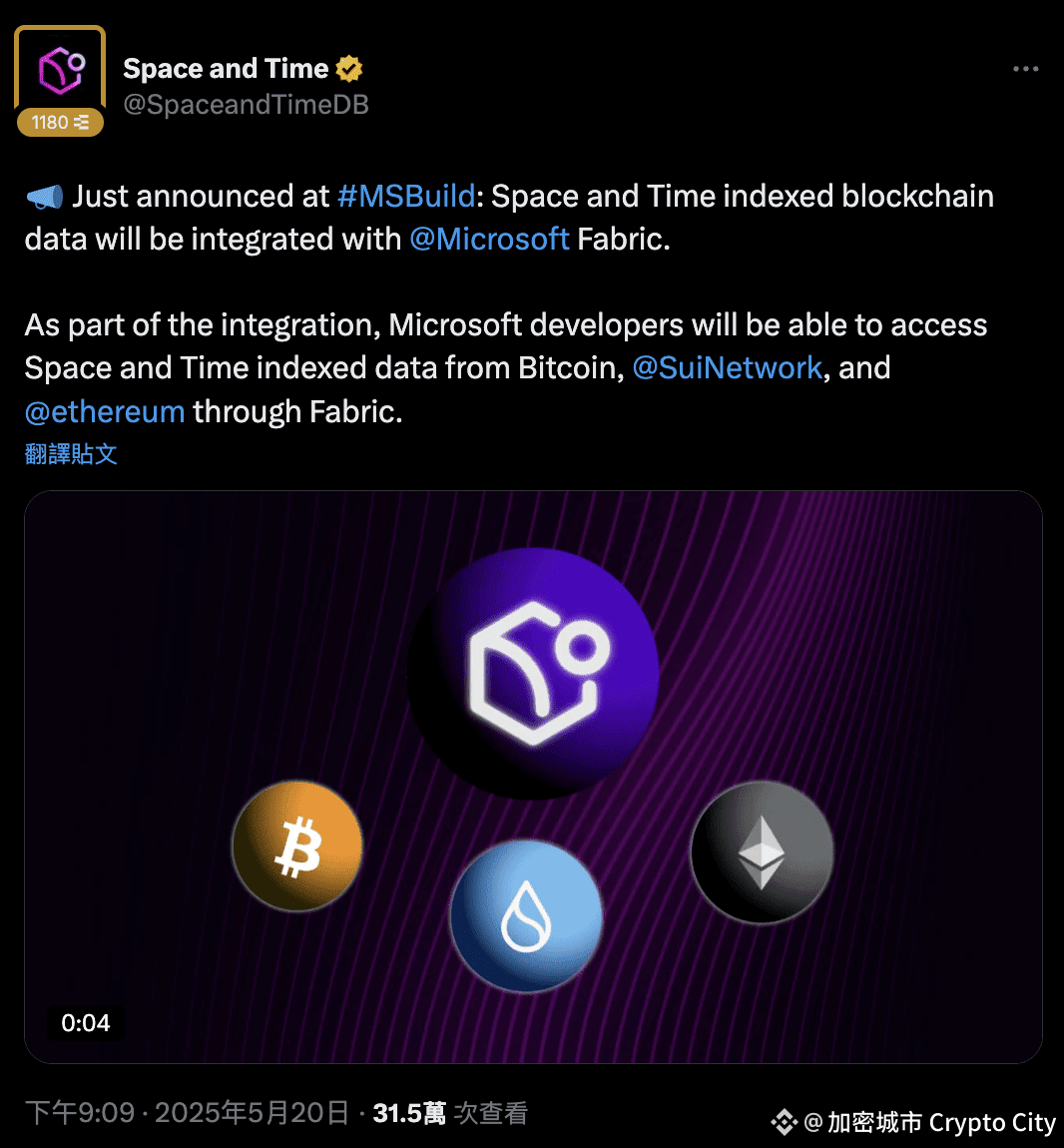Viewport: 1064px width, 1148px height.
Task: Click the 1180 badge on the avatar
Action: (x=59, y=122)
